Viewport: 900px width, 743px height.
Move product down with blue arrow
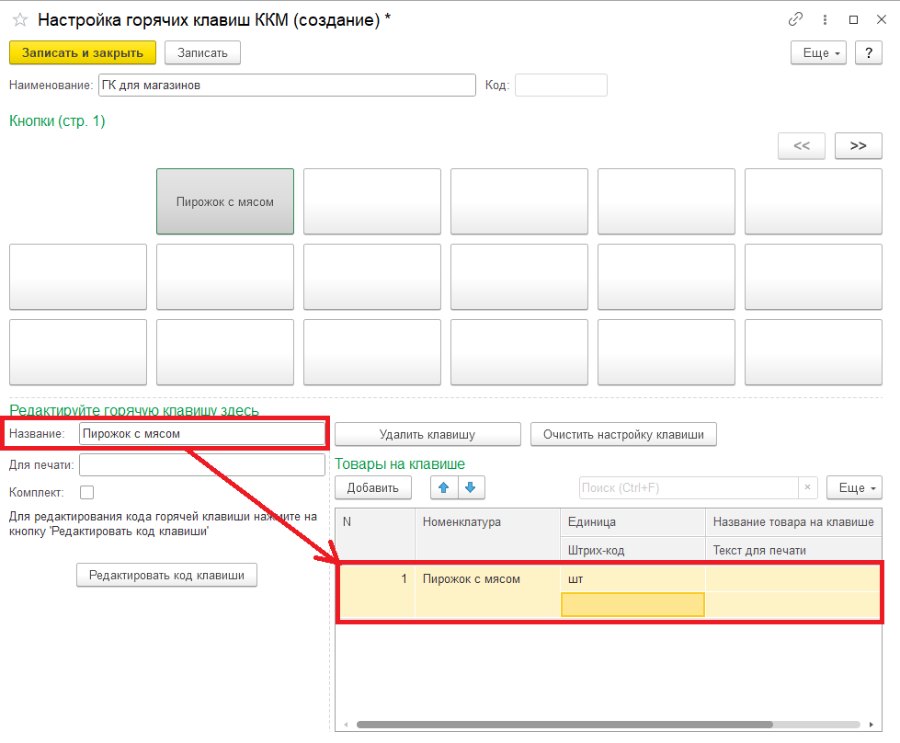[471, 487]
